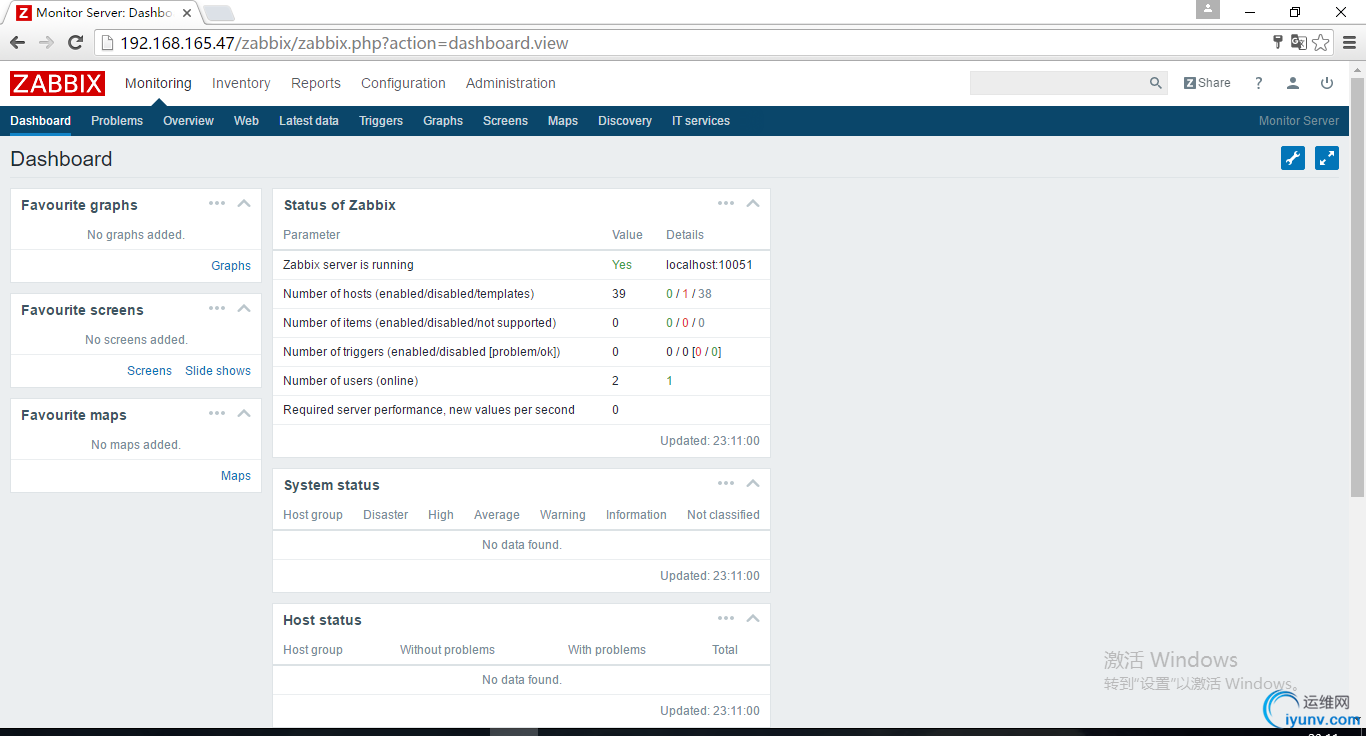Bookmark this page with the star icon
The width and height of the screenshot is (1366, 736).
[x=1321, y=42]
